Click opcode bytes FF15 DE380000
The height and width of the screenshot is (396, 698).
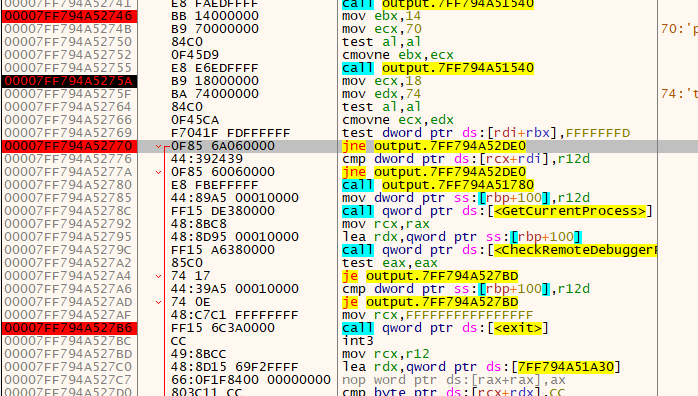point(223,211)
